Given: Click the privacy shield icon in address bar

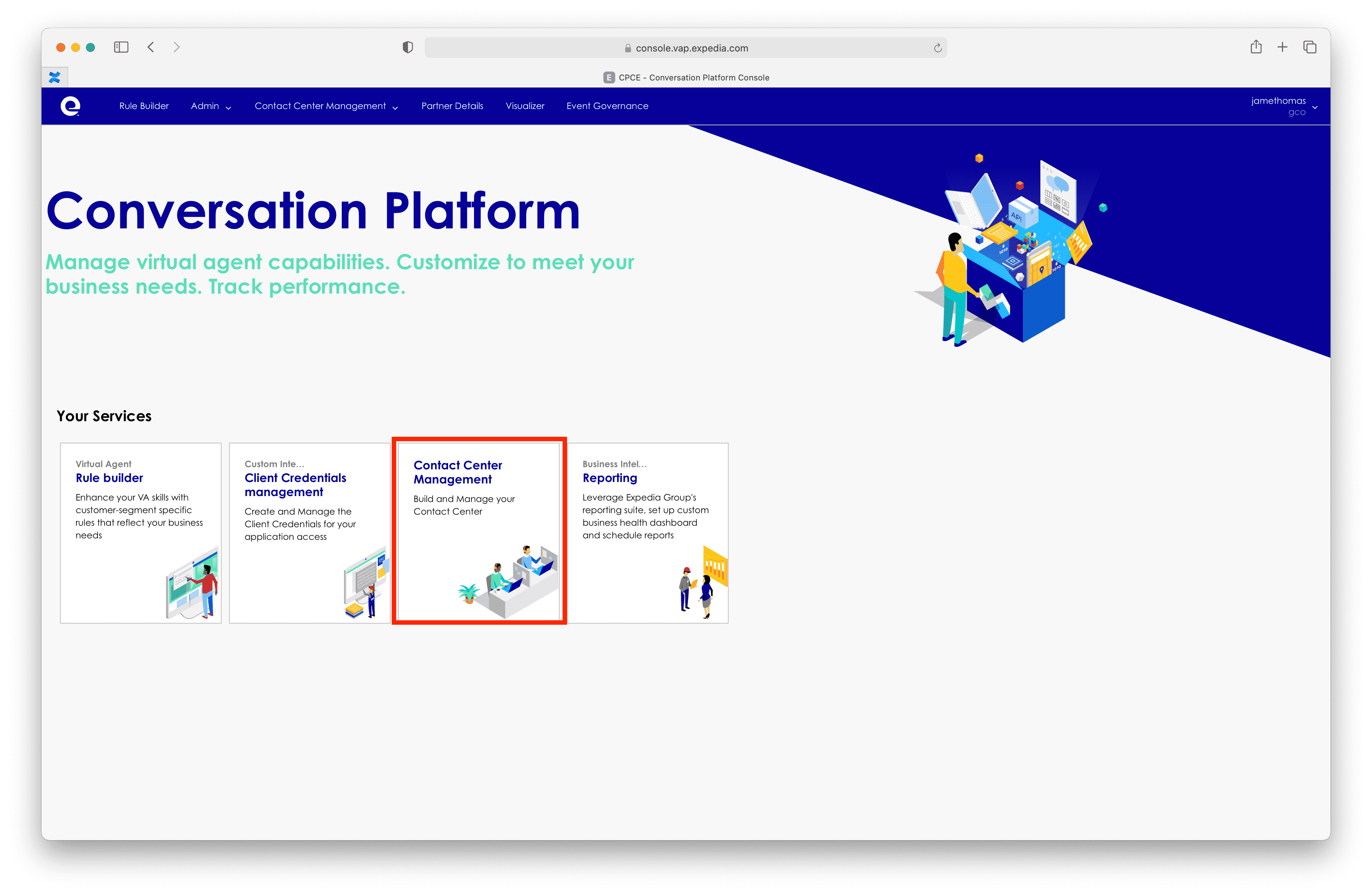Looking at the screenshot, I should tap(408, 47).
